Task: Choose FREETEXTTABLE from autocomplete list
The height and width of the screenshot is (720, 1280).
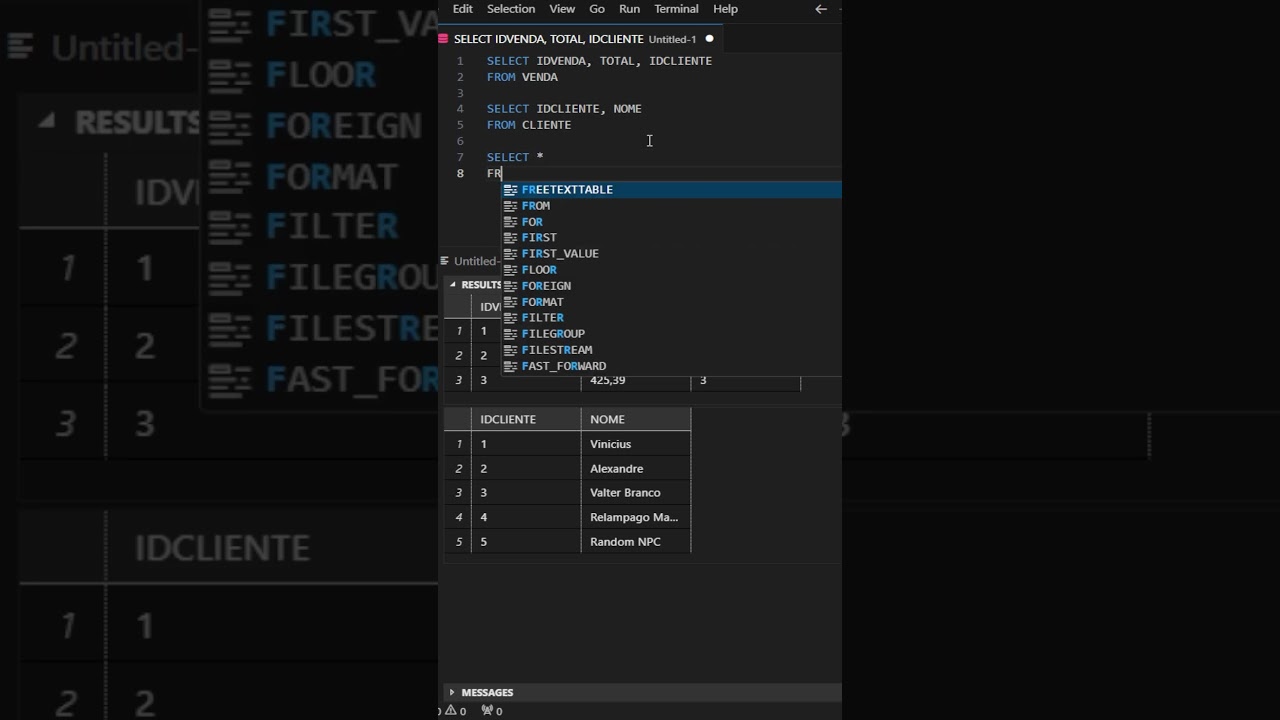Action: click(x=671, y=190)
